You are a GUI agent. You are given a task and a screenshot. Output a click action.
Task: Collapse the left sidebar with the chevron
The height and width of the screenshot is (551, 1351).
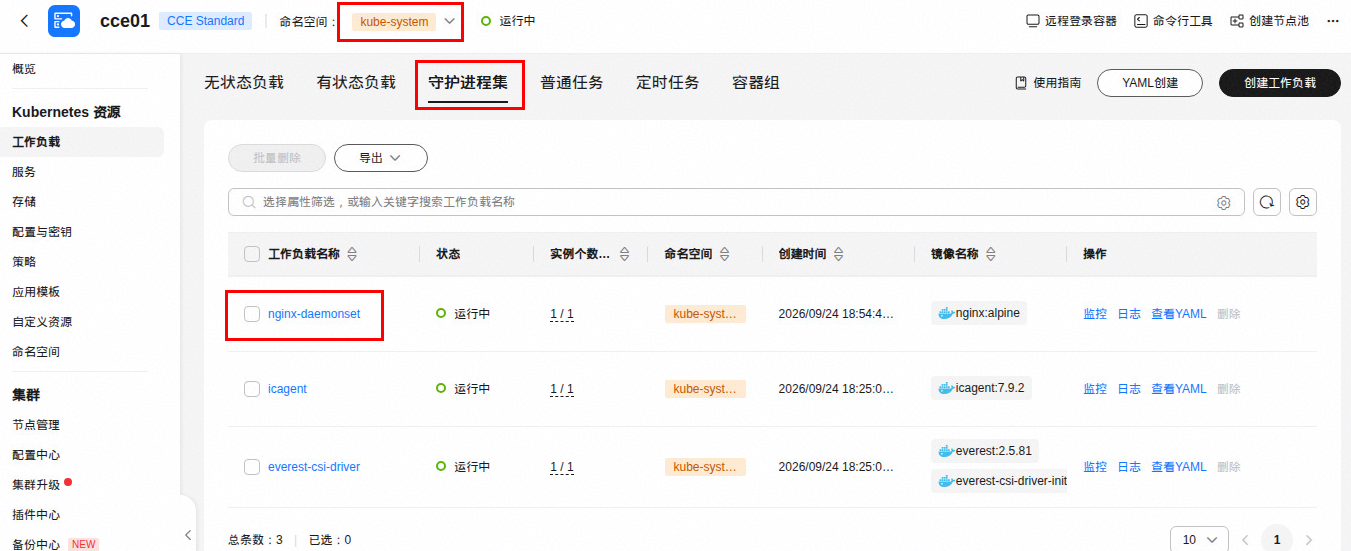(188, 535)
